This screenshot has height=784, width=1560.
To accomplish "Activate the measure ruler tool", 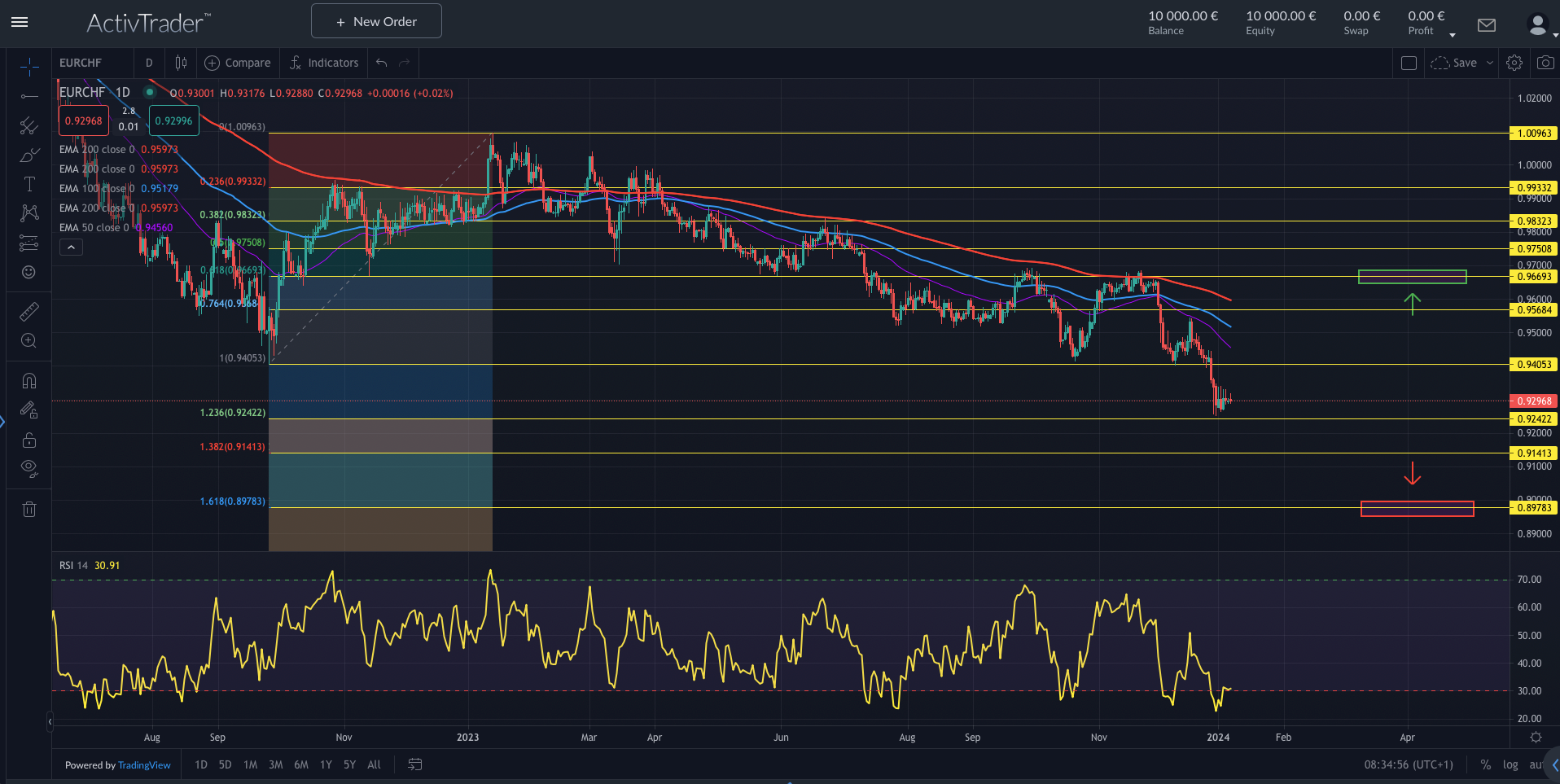I will [29, 311].
